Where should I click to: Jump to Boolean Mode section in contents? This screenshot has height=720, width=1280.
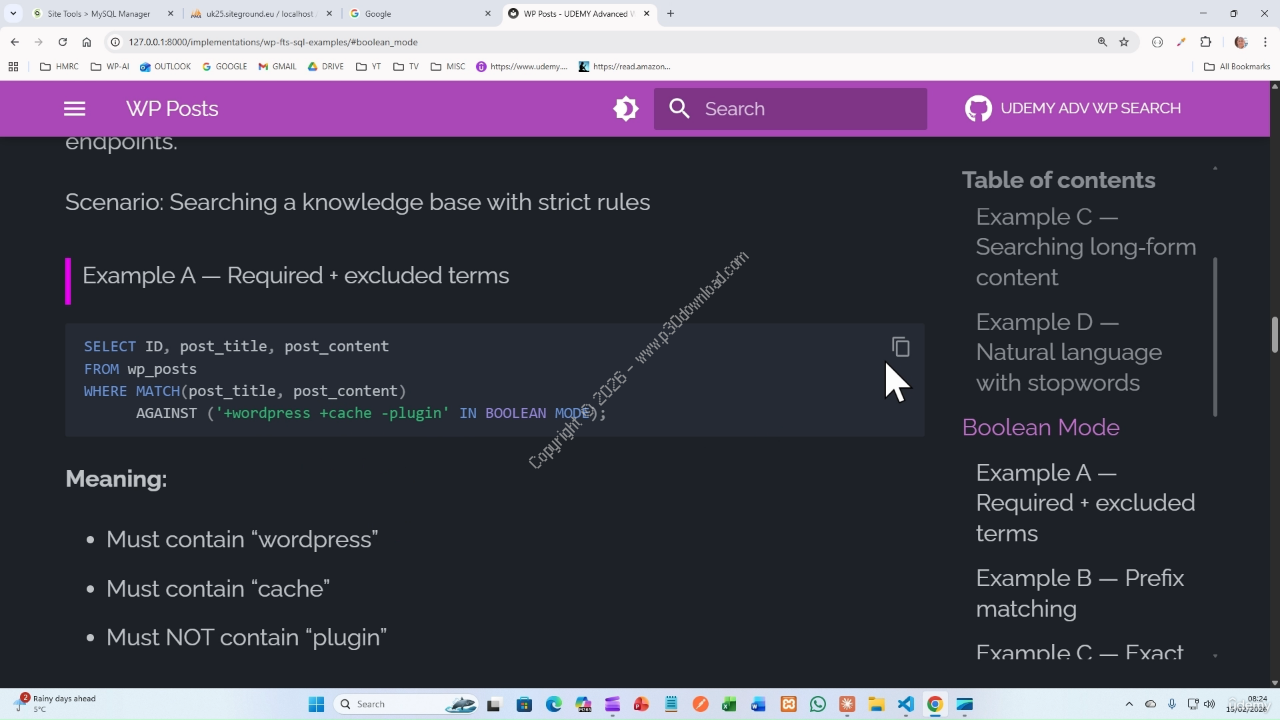pyautogui.click(x=1040, y=427)
